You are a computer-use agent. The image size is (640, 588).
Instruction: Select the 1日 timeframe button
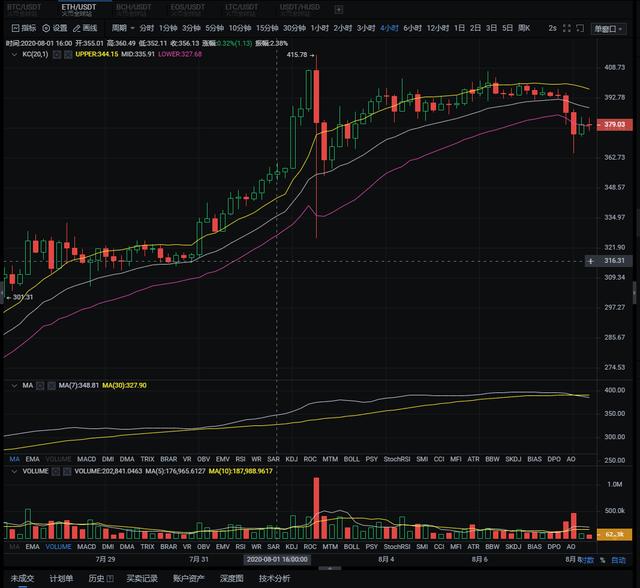click(x=459, y=28)
